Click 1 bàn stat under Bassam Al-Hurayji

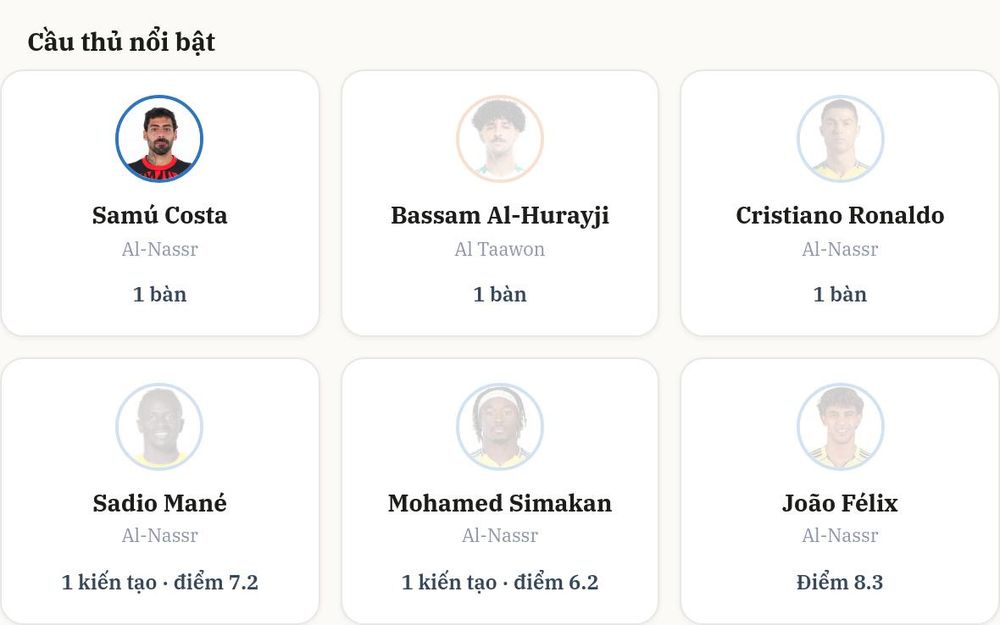pyautogui.click(x=499, y=294)
